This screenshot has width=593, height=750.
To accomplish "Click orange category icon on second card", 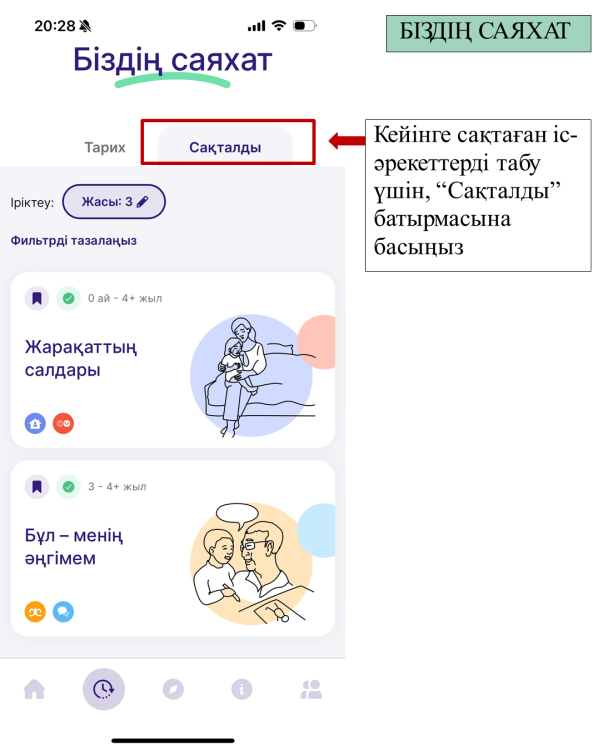I will 35,612.
